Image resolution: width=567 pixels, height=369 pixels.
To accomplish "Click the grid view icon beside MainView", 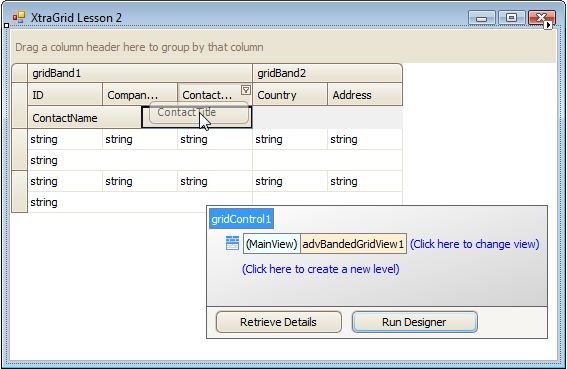I will 232,243.
